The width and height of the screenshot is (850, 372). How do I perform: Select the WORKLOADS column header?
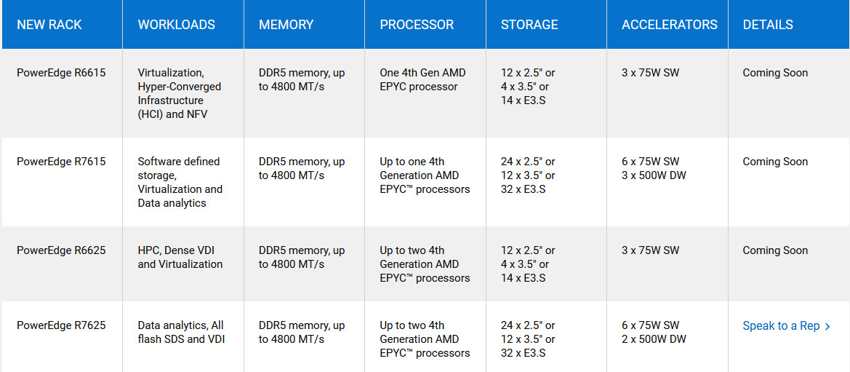(x=176, y=24)
